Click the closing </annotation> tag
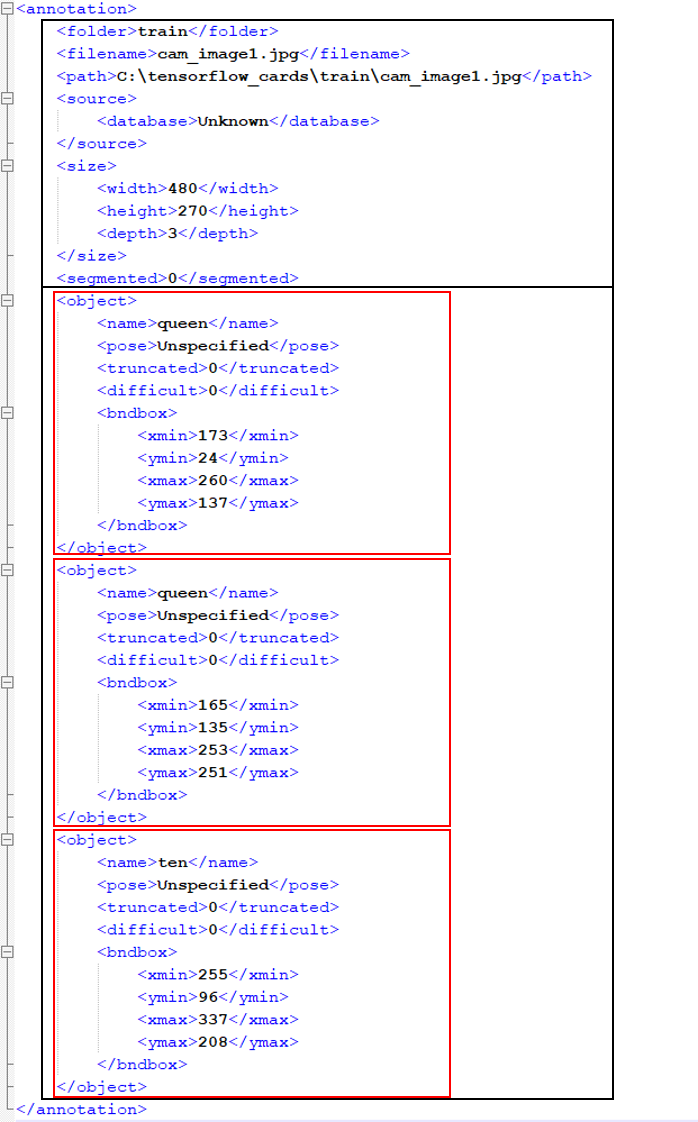The width and height of the screenshot is (698, 1122). [x=82, y=1110]
